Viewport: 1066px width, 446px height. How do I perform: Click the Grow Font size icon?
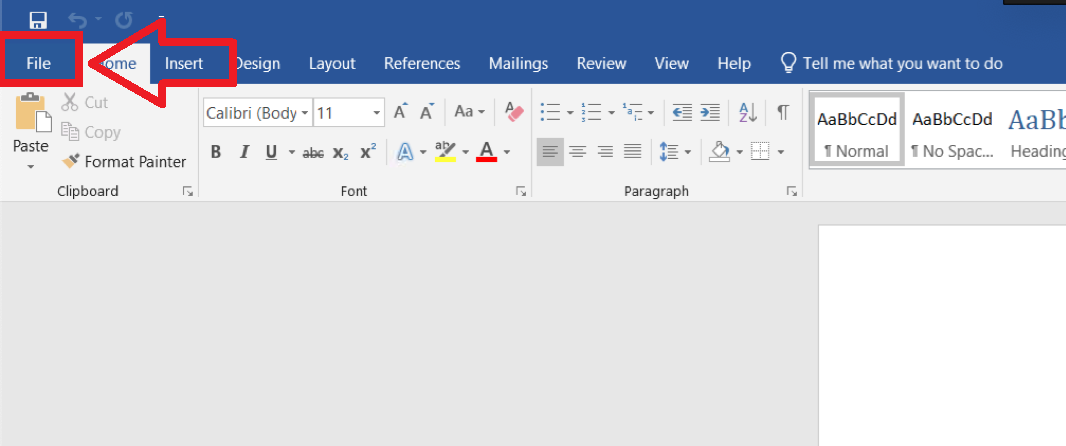[x=400, y=113]
